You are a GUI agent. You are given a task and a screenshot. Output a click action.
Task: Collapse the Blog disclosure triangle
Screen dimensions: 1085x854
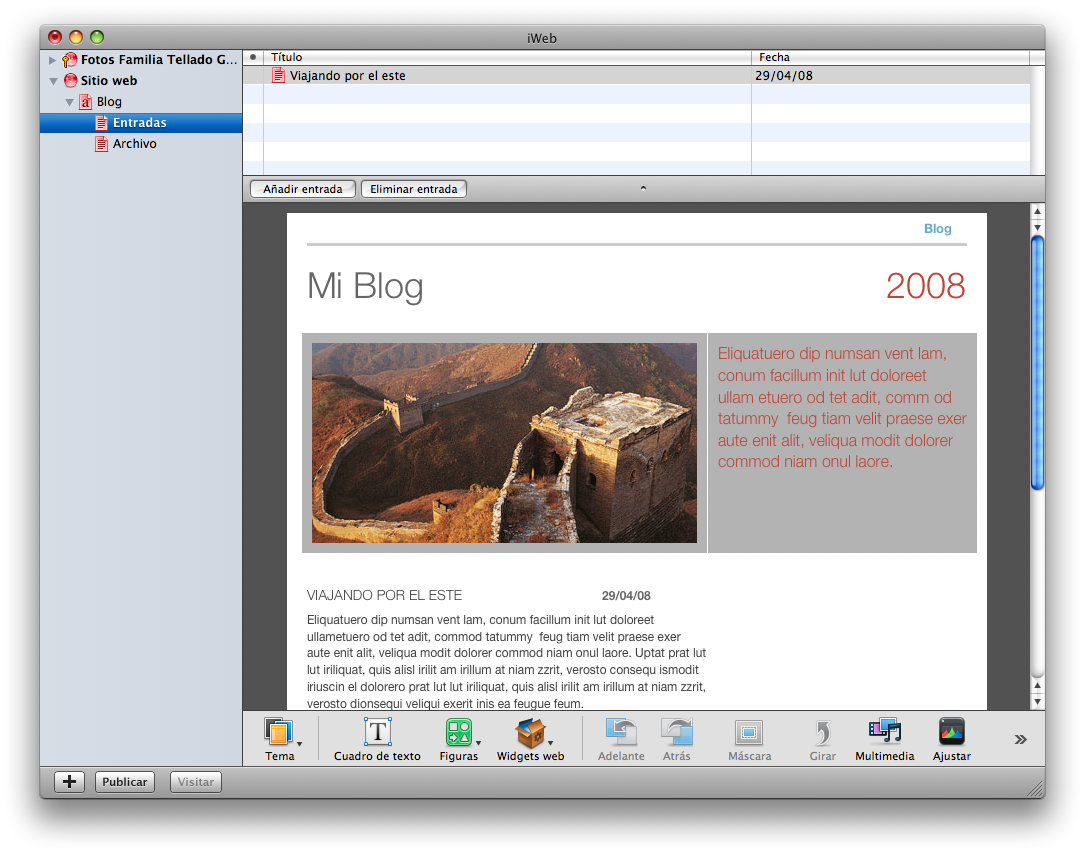click(70, 101)
